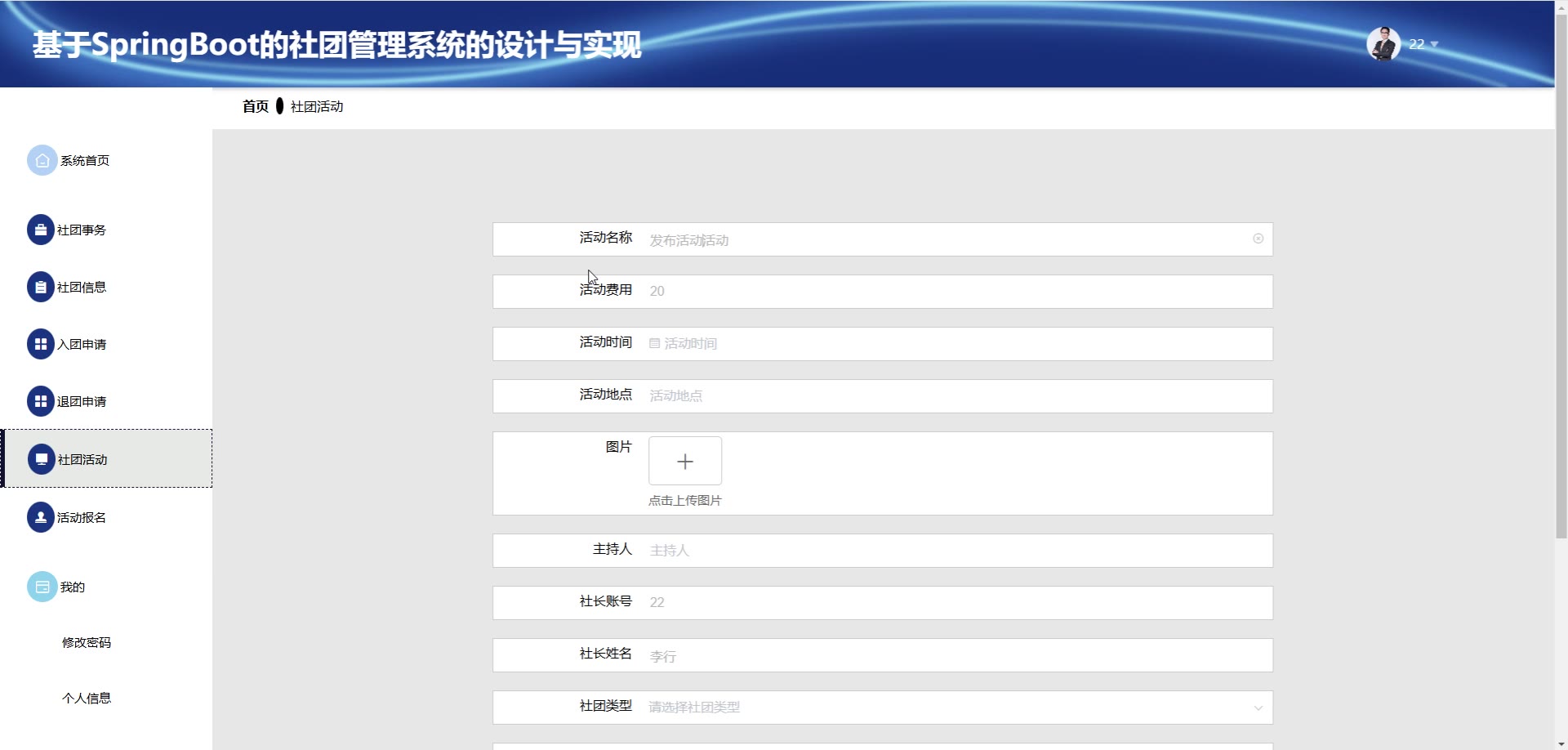Screen dimensions: 1568x750
Task: Open 个人信息 submenu item
Action: click(x=87, y=699)
